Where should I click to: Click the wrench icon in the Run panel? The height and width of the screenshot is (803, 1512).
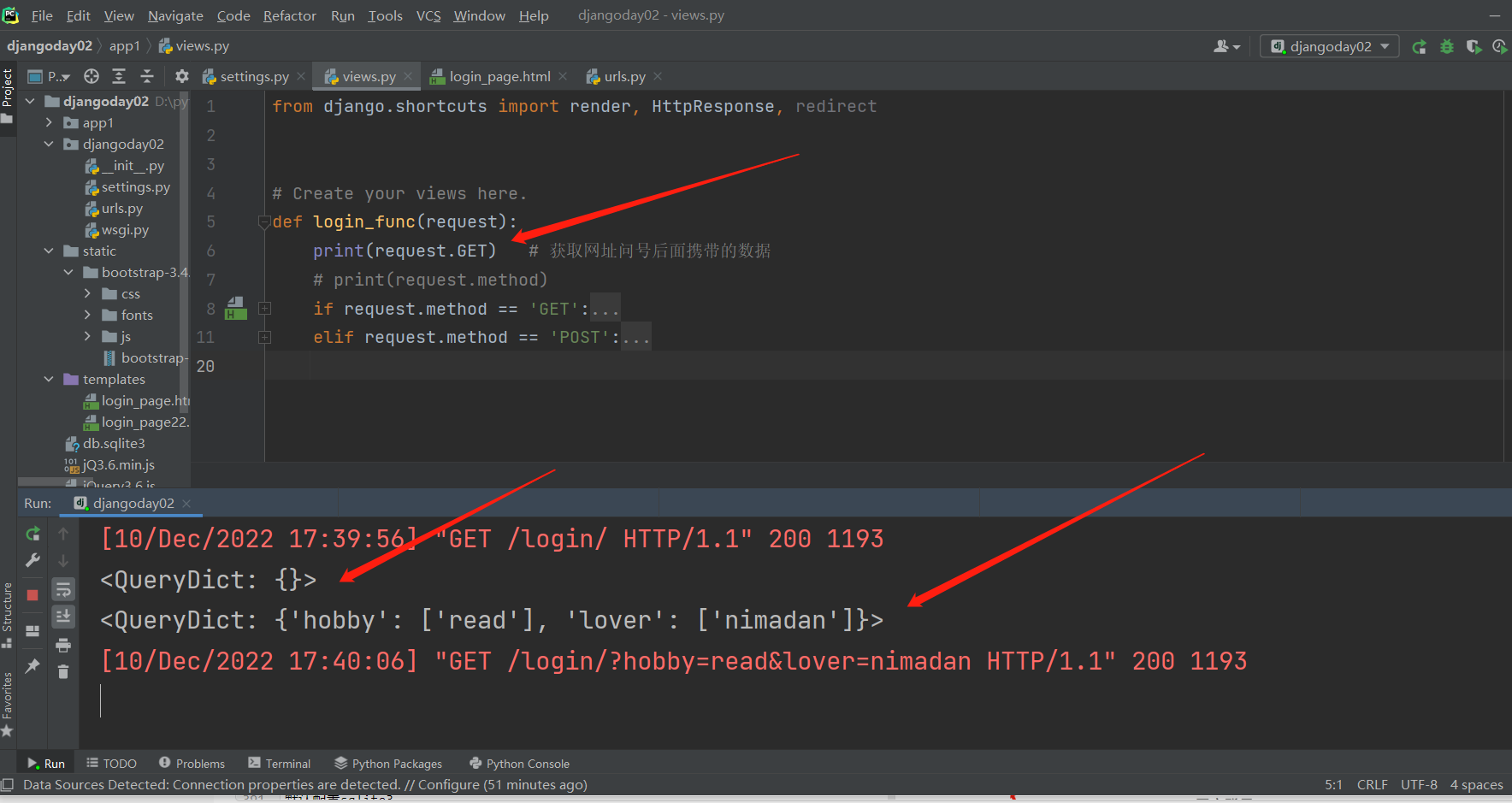point(32,560)
